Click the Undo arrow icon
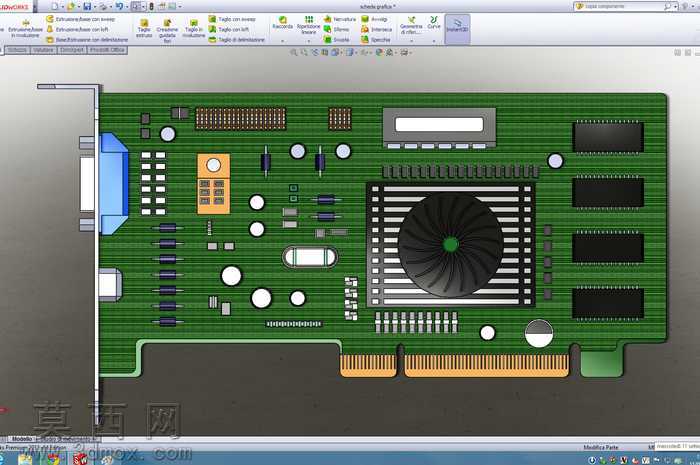This screenshot has height=465, width=700. (119, 6)
